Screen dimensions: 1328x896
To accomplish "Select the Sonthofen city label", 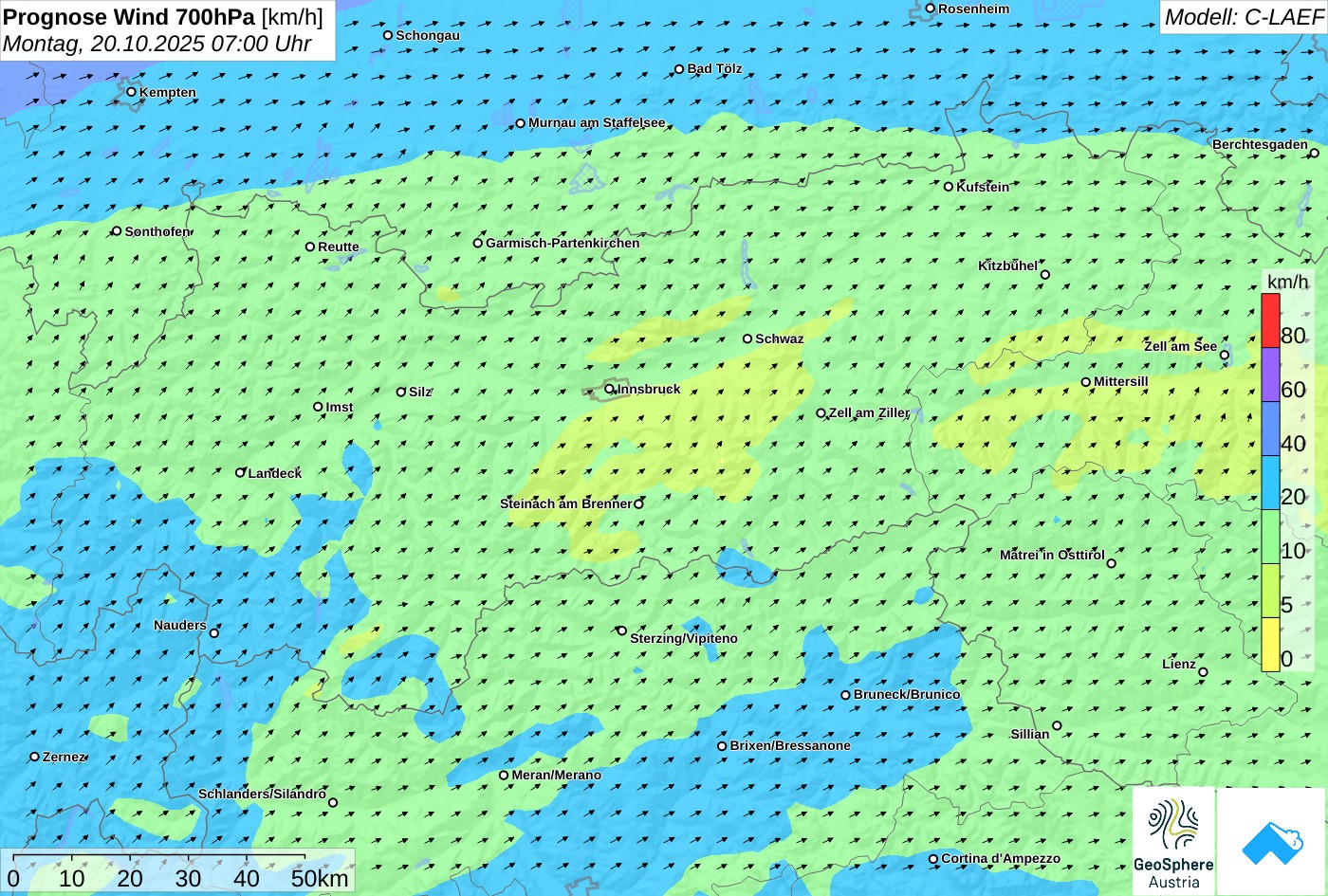I will 157,231.
